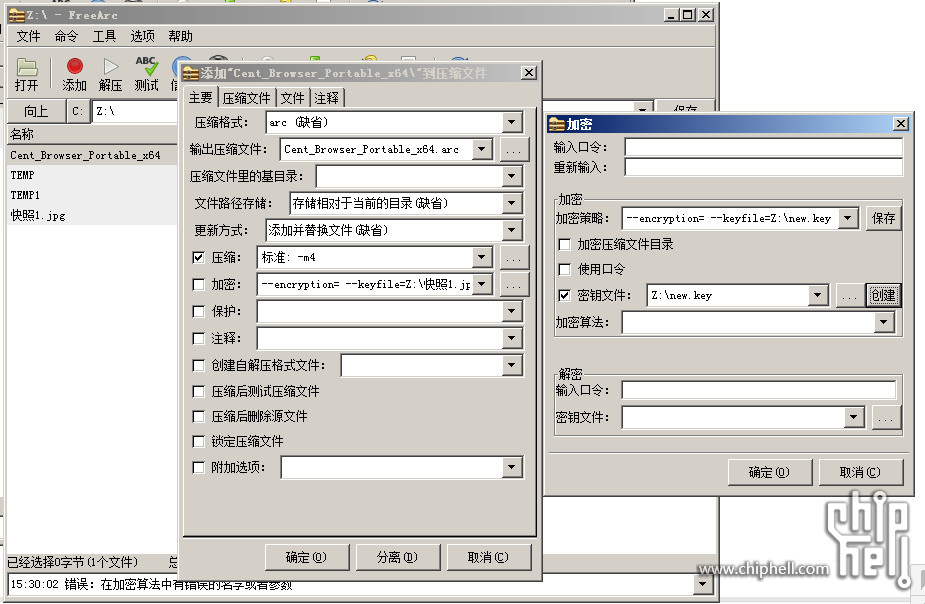
Task: Open archive with the 打开 toolbar icon
Action: [27, 74]
